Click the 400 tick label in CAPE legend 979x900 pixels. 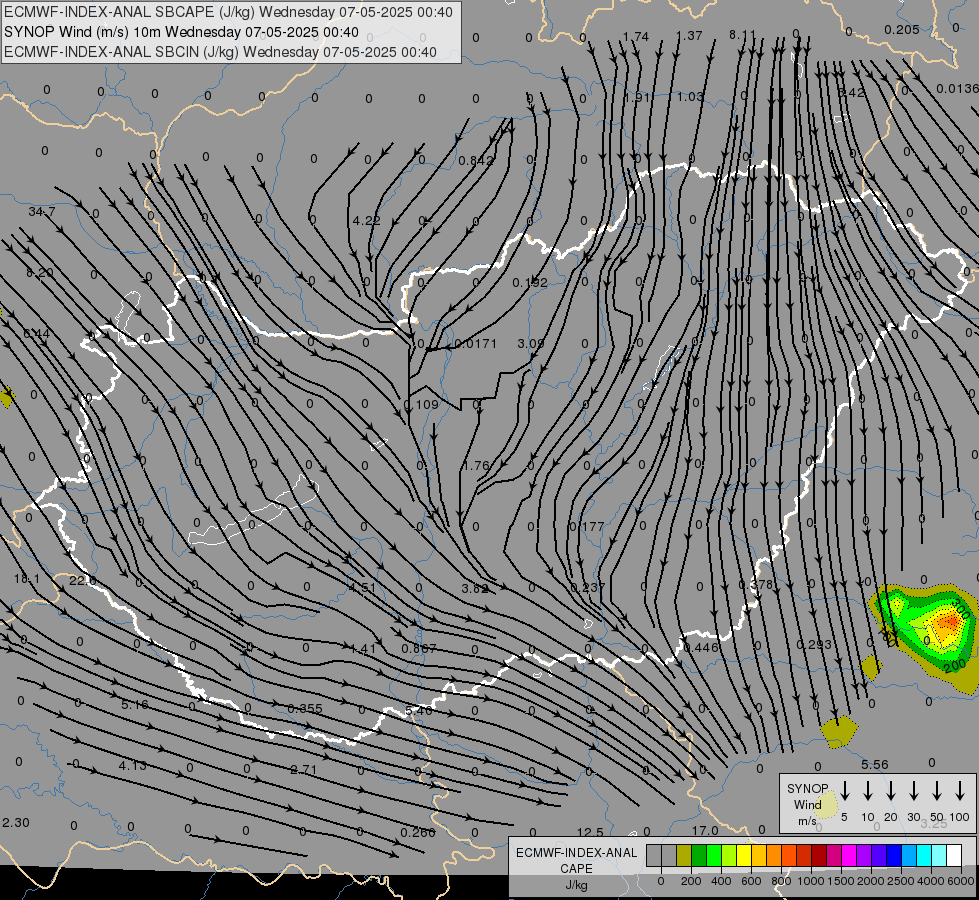point(721,881)
